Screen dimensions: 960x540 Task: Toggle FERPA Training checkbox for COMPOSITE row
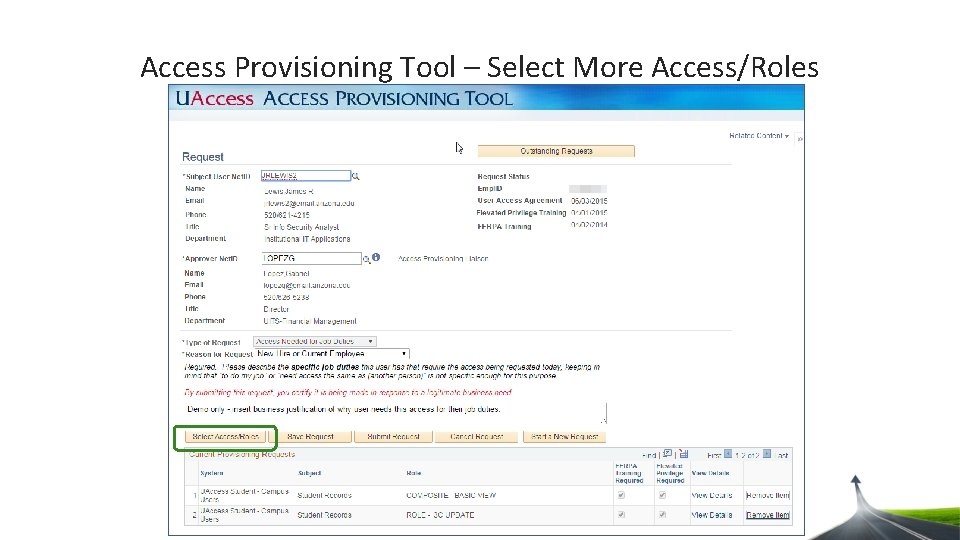[x=621, y=495]
